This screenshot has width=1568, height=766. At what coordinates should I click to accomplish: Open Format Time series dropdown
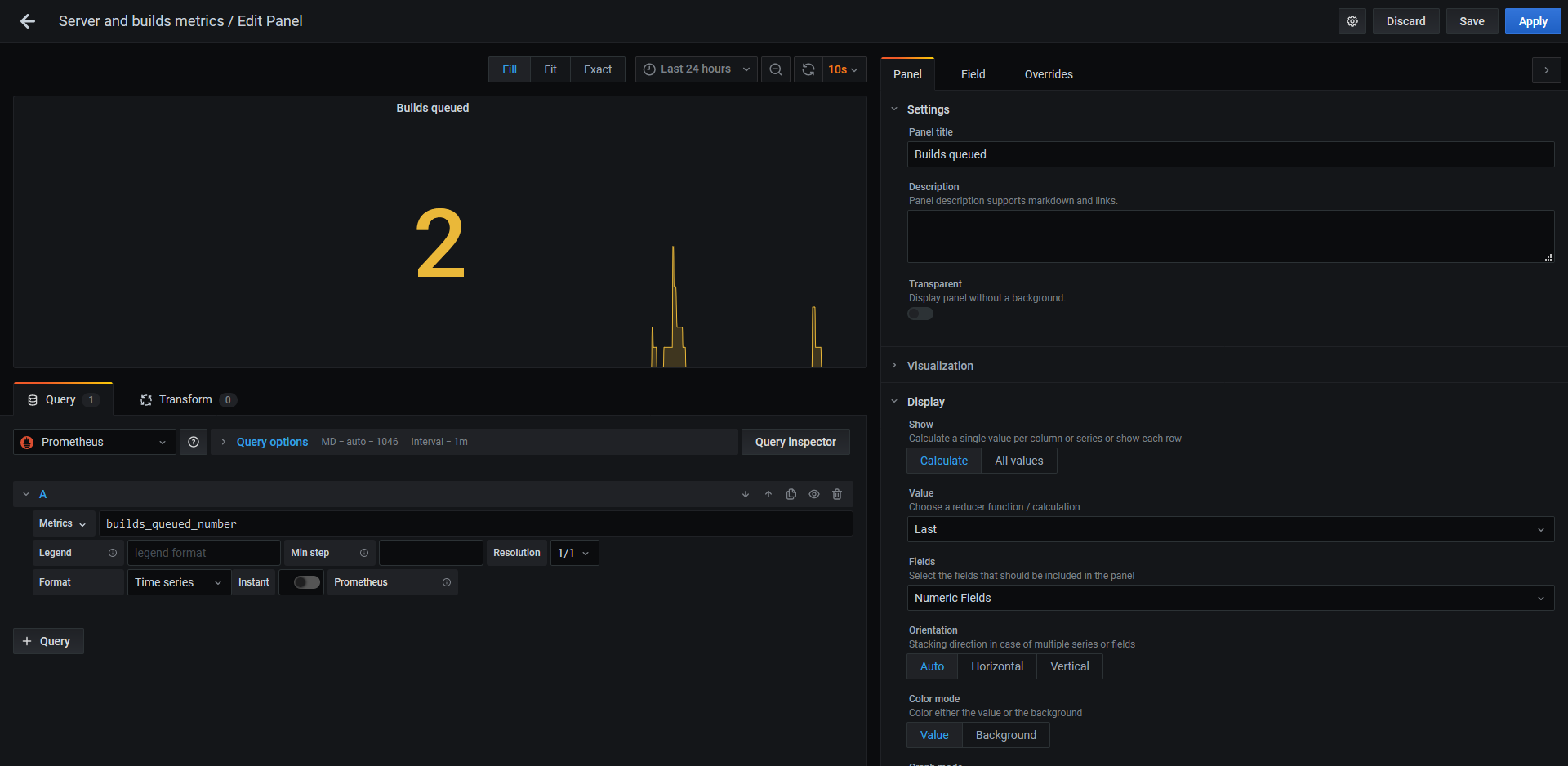pyautogui.click(x=179, y=582)
